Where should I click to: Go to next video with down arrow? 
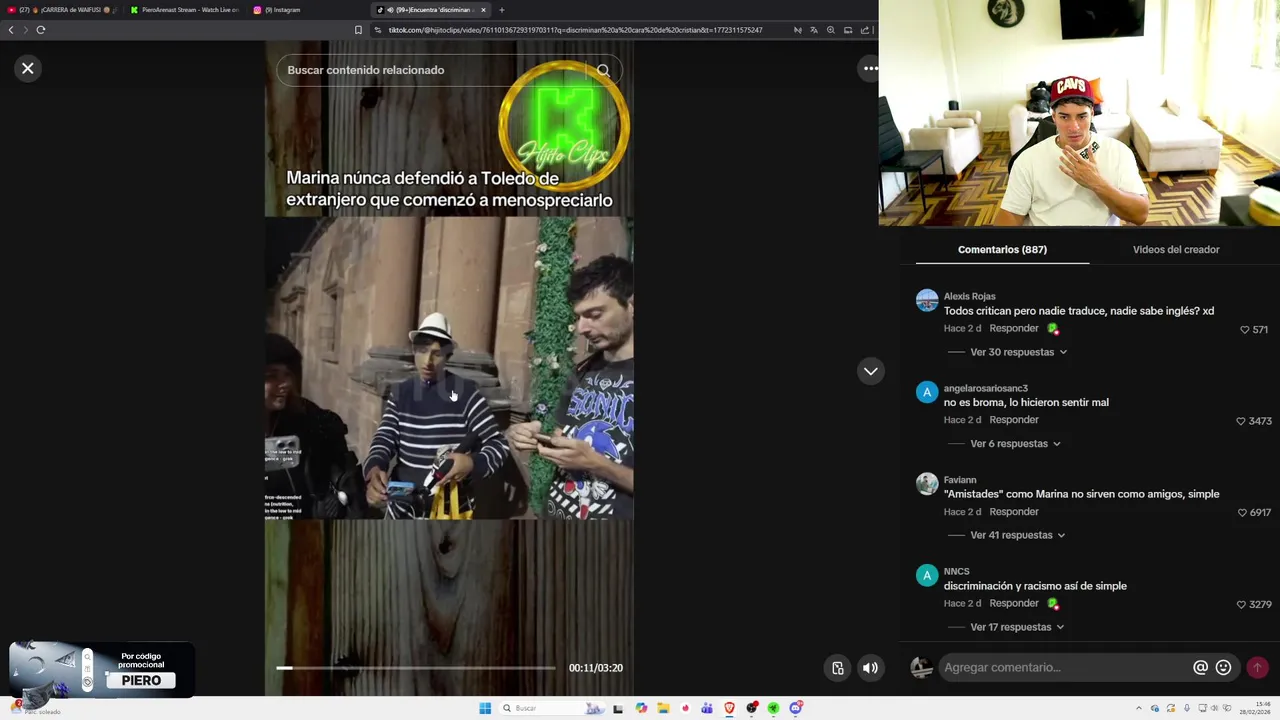[871, 371]
